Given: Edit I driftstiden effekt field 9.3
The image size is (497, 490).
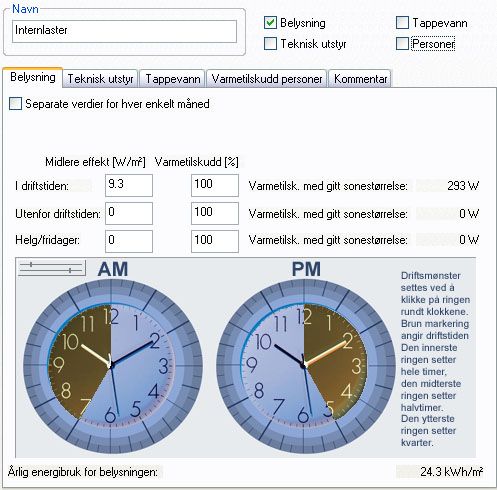Looking at the screenshot, I should coord(129,185).
